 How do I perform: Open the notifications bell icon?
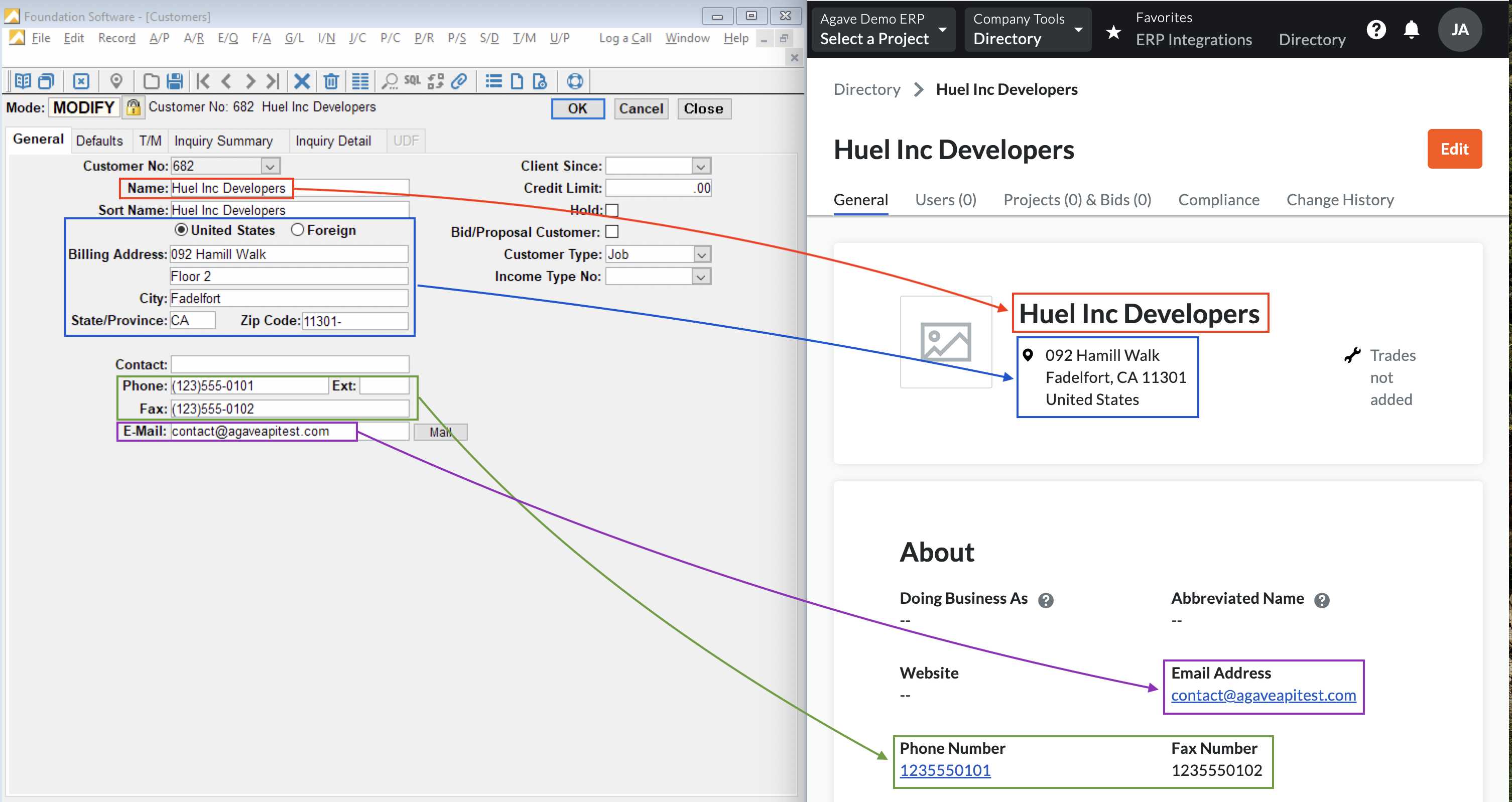1411,29
